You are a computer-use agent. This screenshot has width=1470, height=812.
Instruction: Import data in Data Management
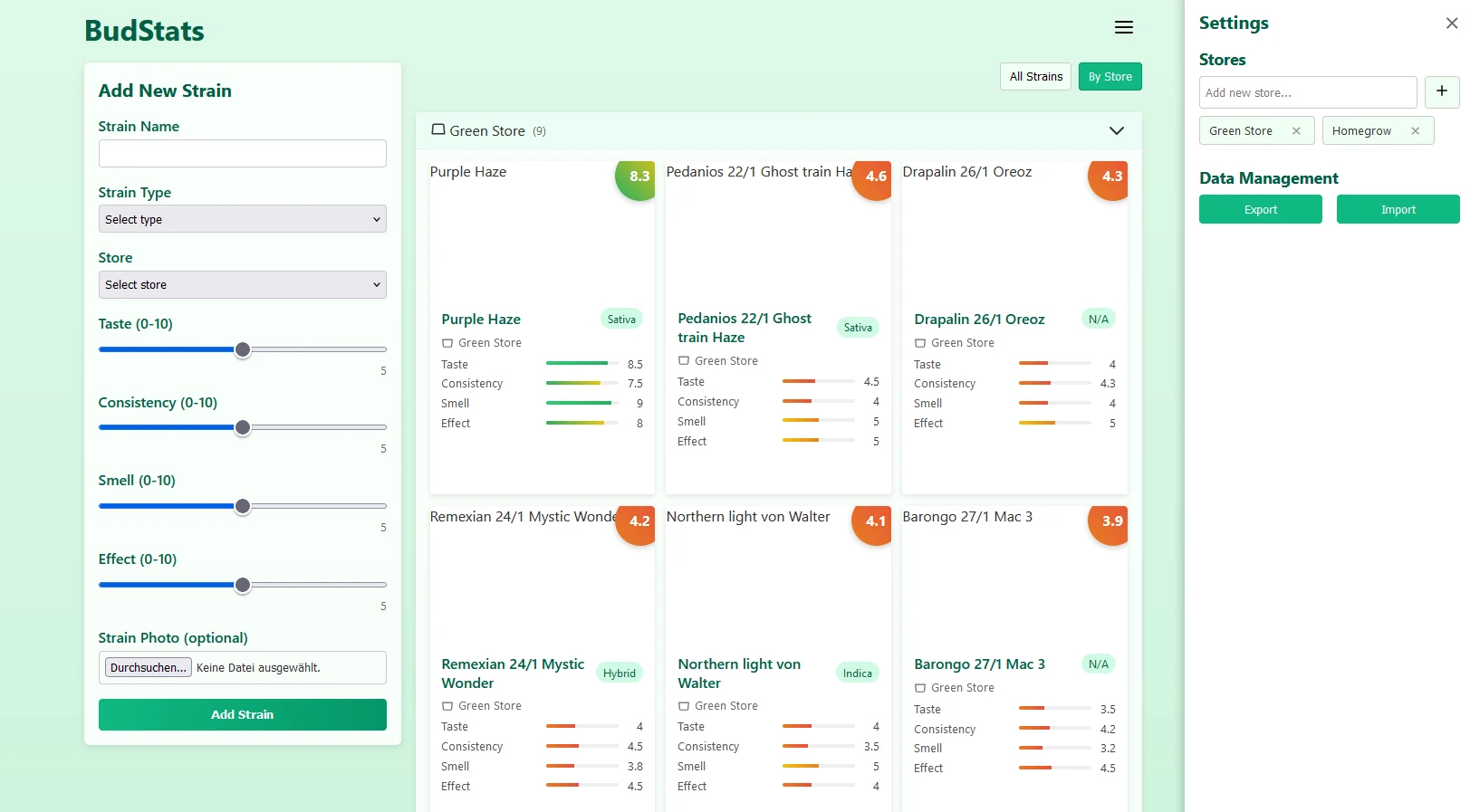point(1398,210)
